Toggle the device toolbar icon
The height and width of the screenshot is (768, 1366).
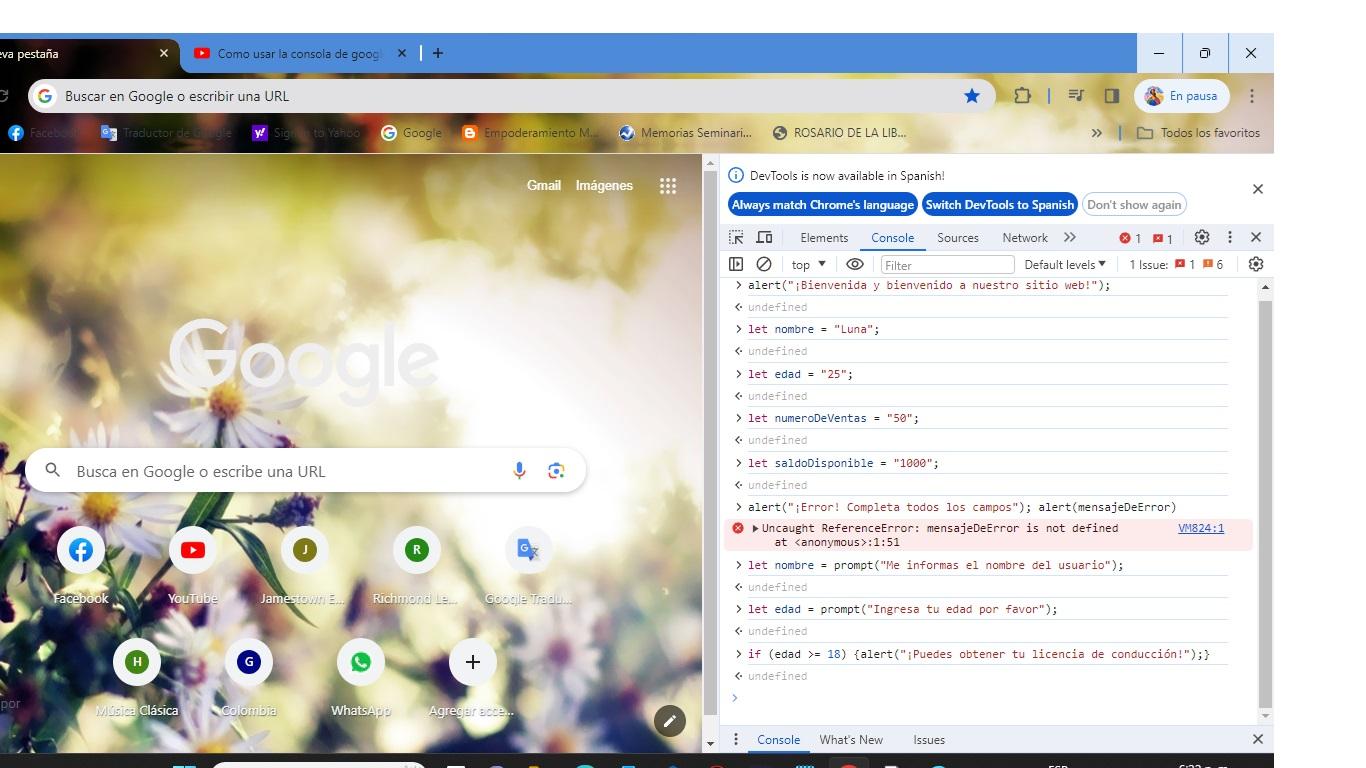tap(764, 237)
